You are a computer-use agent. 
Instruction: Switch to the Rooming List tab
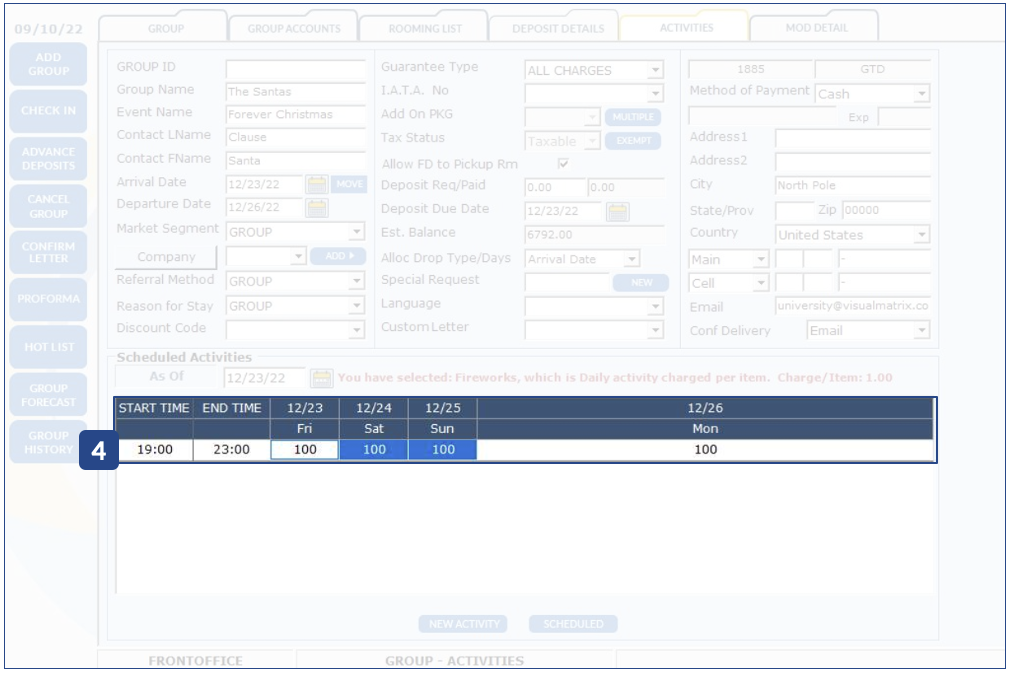click(x=425, y=28)
